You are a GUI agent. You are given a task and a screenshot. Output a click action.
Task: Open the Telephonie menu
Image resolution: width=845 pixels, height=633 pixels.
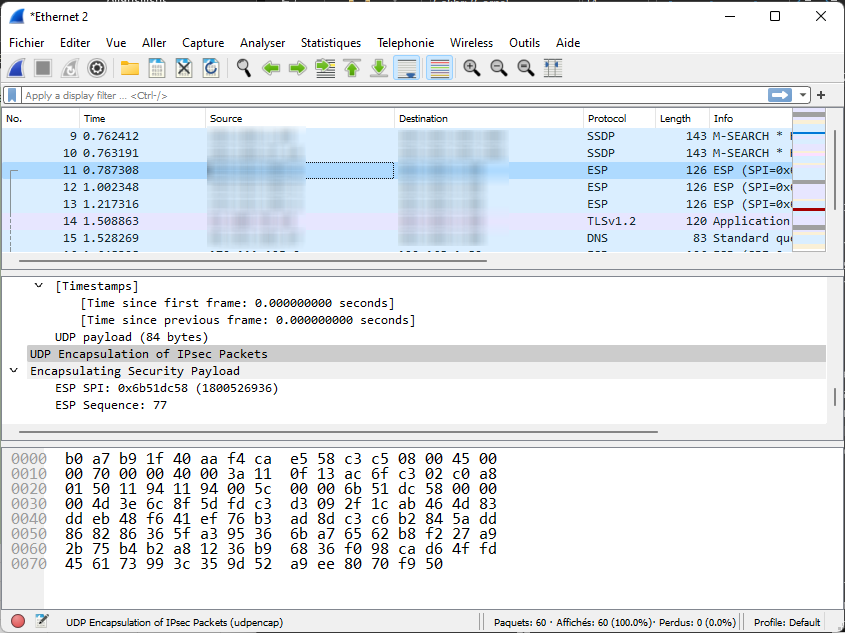pos(405,43)
